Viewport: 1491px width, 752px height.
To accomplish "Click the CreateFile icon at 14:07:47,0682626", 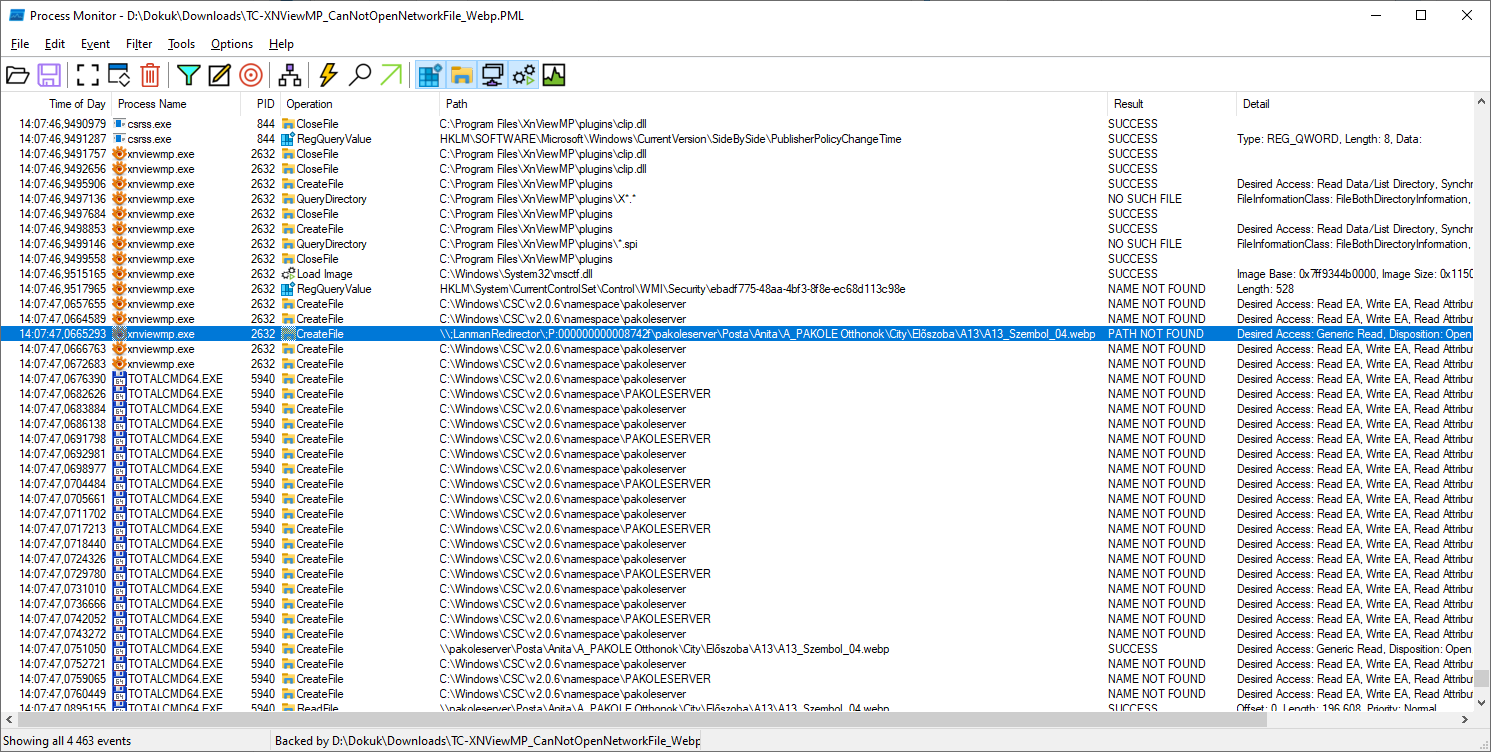I will [x=288, y=394].
